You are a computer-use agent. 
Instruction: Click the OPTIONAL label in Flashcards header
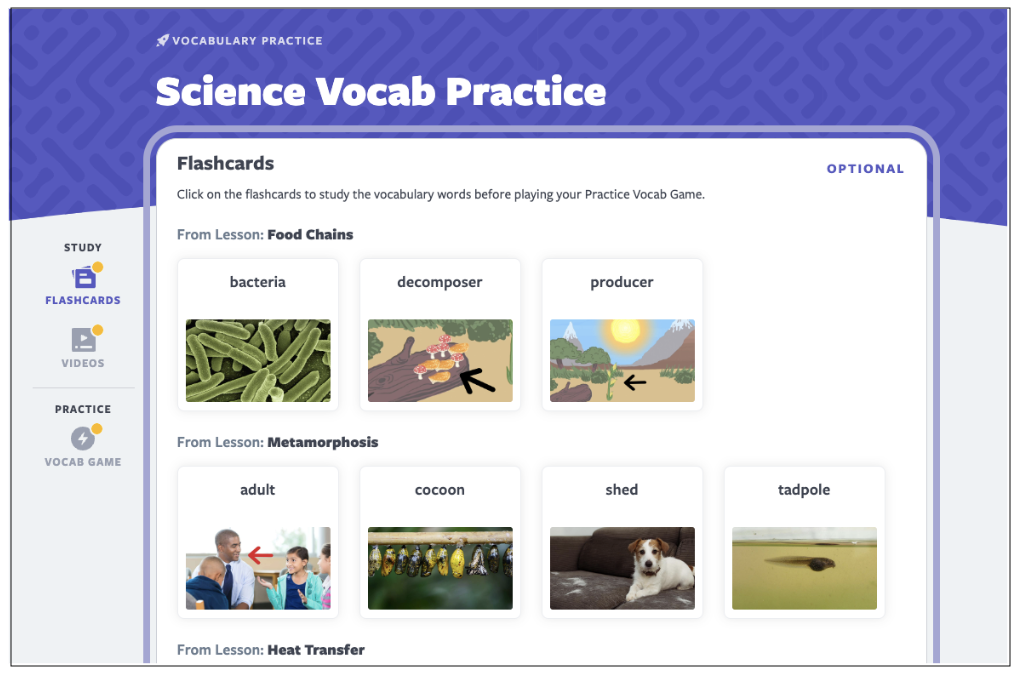(x=865, y=169)
